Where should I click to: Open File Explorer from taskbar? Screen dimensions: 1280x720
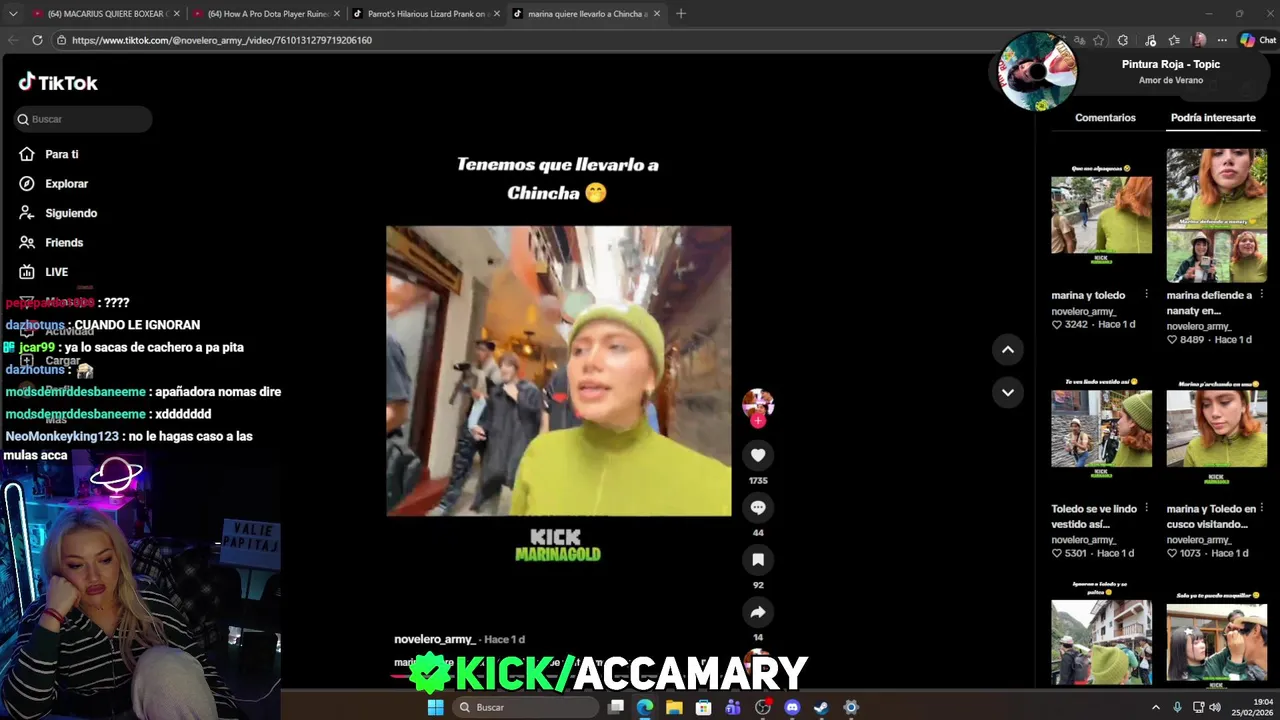click(674, 707)
